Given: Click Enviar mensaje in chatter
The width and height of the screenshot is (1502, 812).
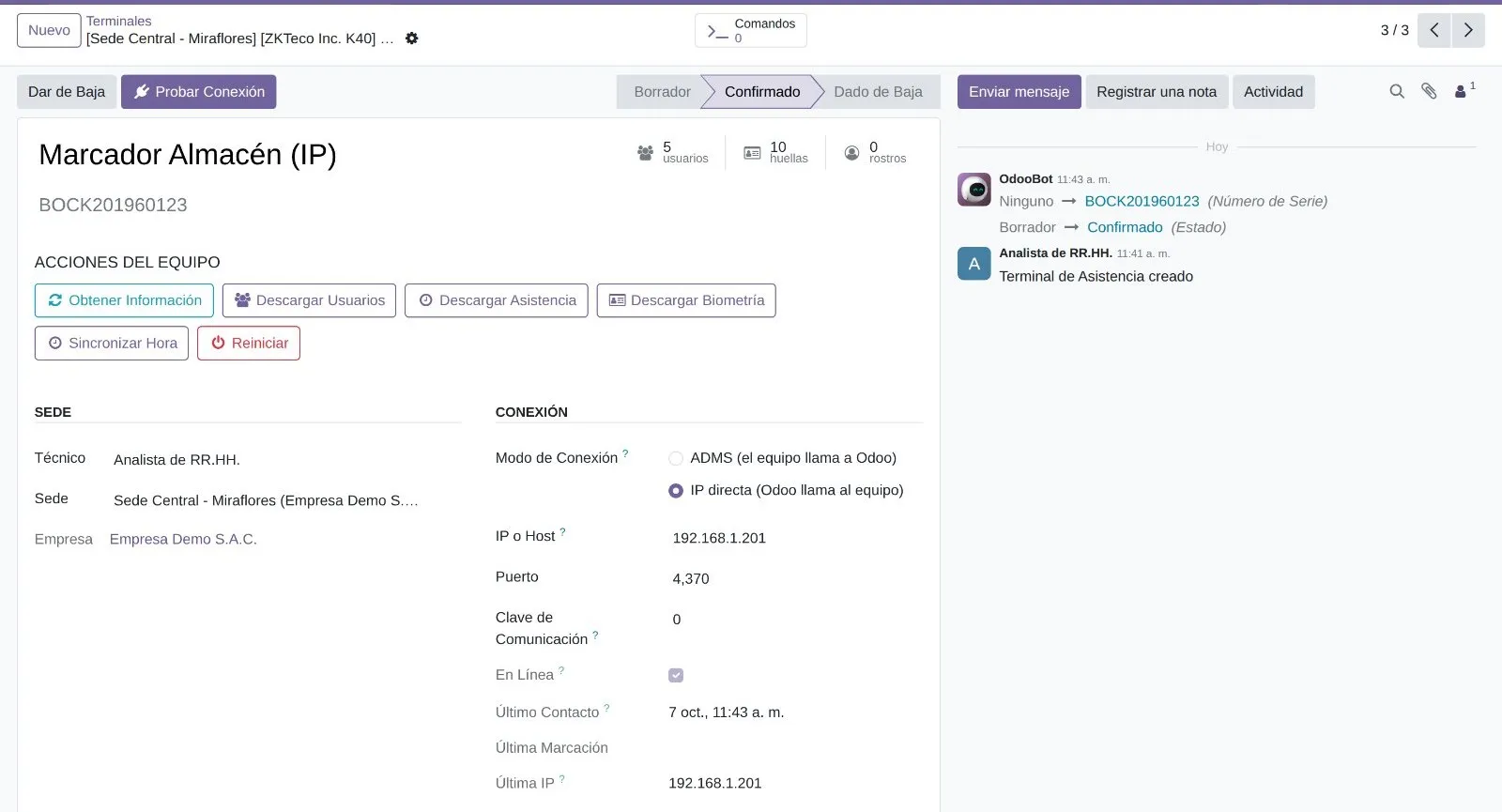Looking at the screenshot, I should tap(1019, 92).
